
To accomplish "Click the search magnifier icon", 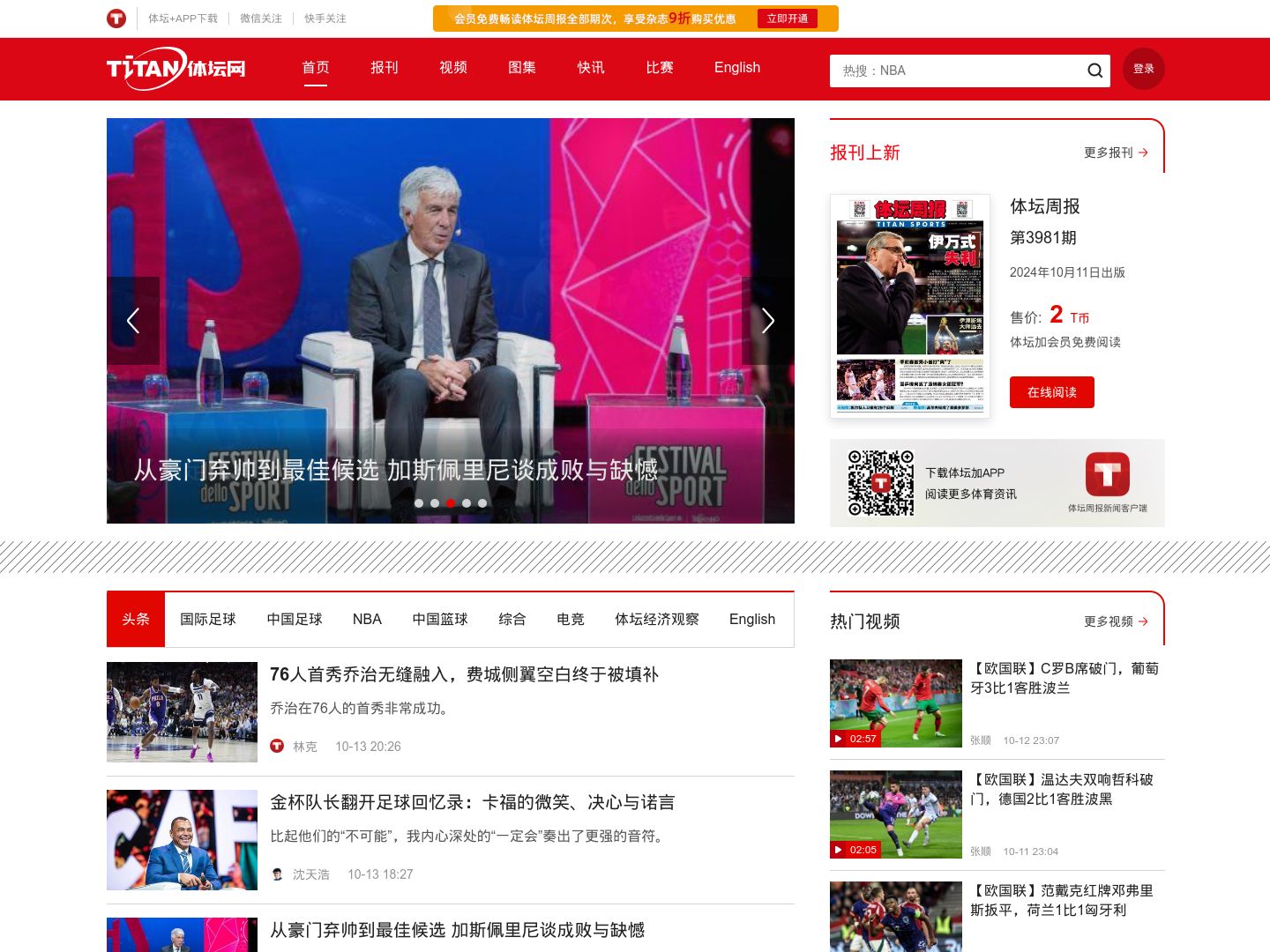I will click(x=1094, y=71).
